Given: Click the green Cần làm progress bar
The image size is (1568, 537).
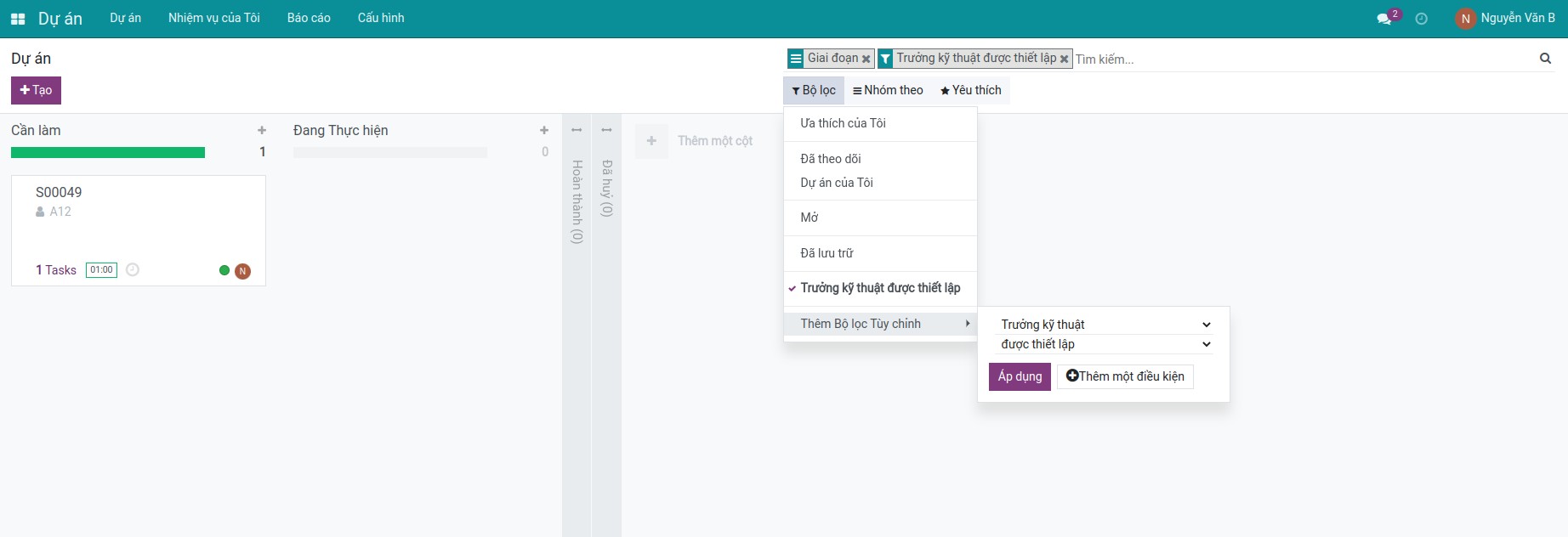Looking at the screenshot, I should point(108,153).
